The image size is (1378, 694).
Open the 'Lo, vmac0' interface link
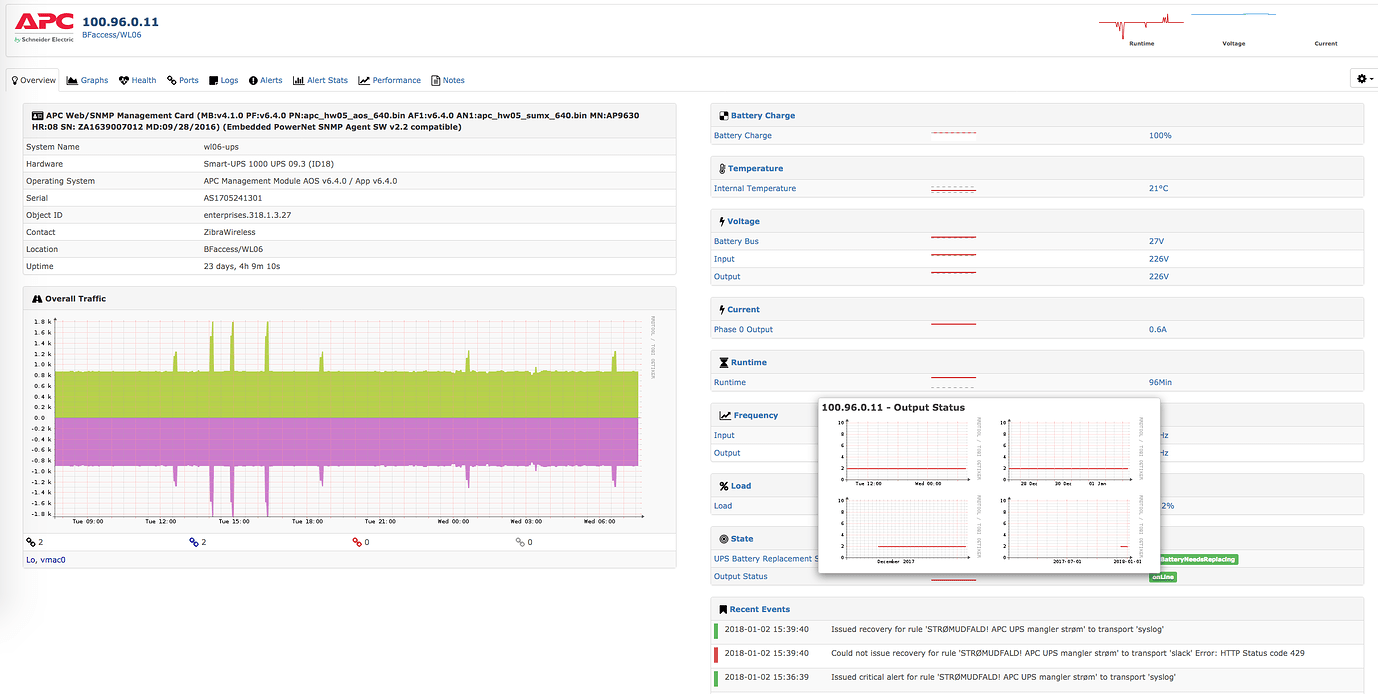pos(45,560)
